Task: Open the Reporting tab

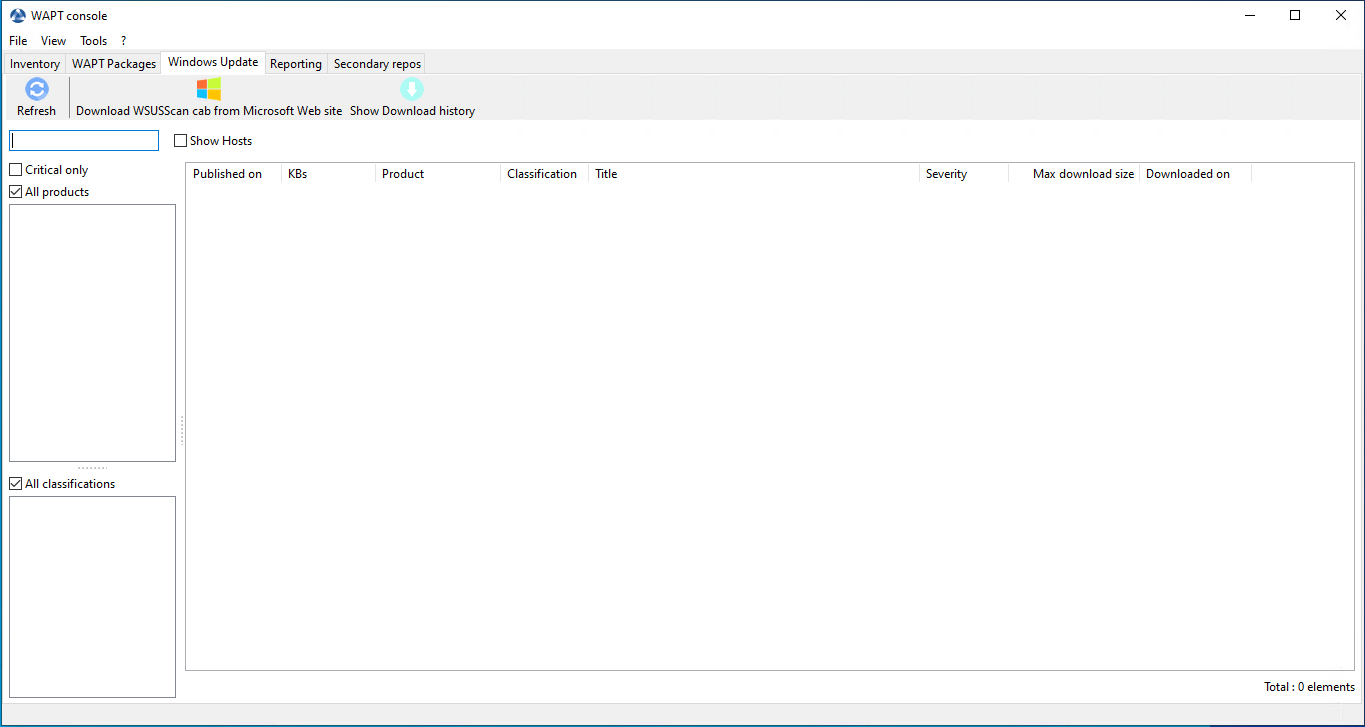Action: coord(296,63)
